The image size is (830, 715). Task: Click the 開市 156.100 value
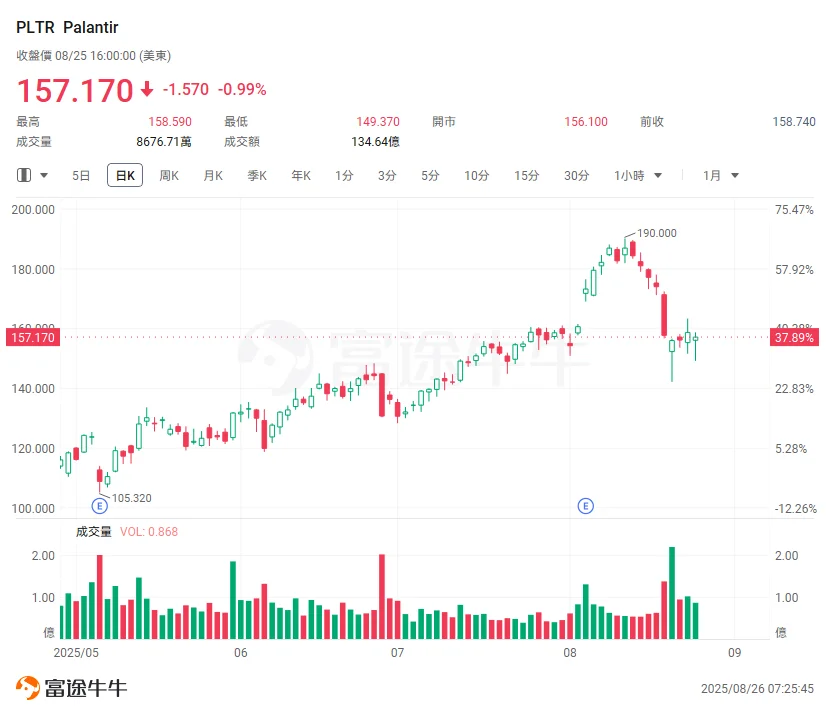(x=586, y=122)
